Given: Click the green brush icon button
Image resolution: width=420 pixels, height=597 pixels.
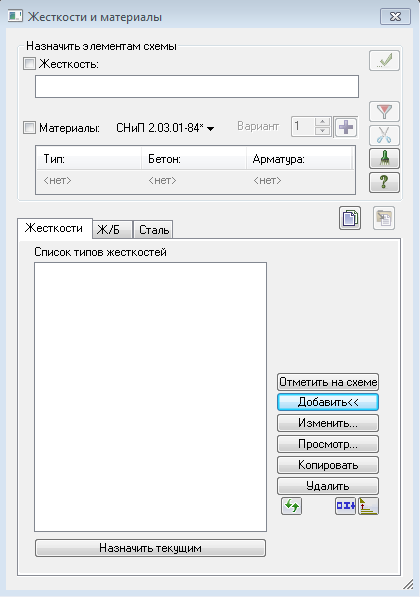Looking at the screenshot, I should 384,158.
